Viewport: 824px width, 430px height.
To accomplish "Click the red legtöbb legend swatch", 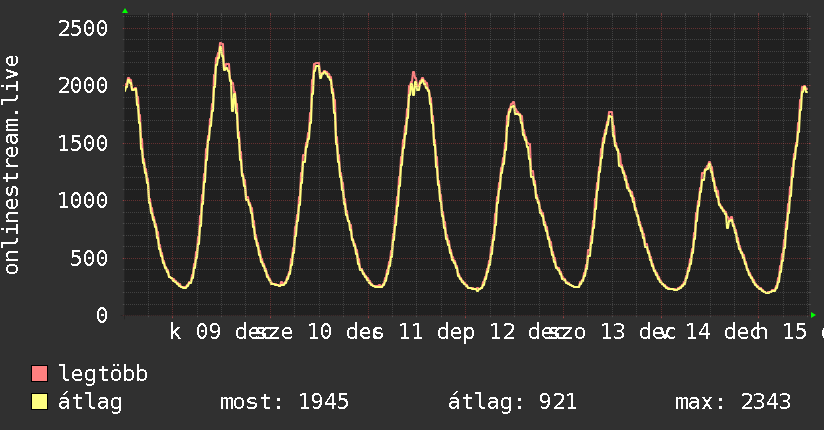I will (40, 375).
